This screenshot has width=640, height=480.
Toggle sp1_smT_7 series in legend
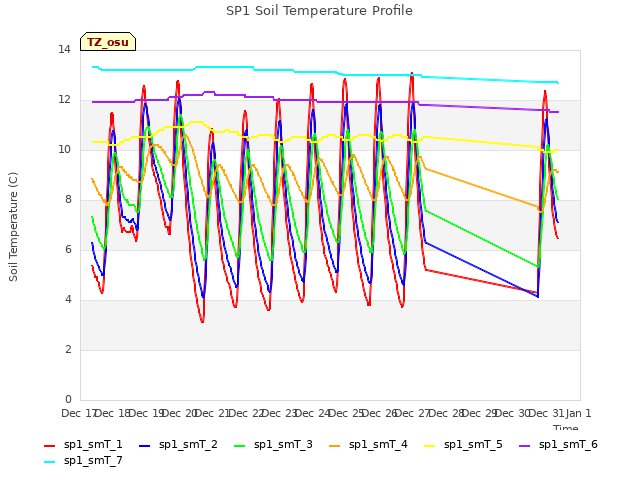click(x=83, y=460)
